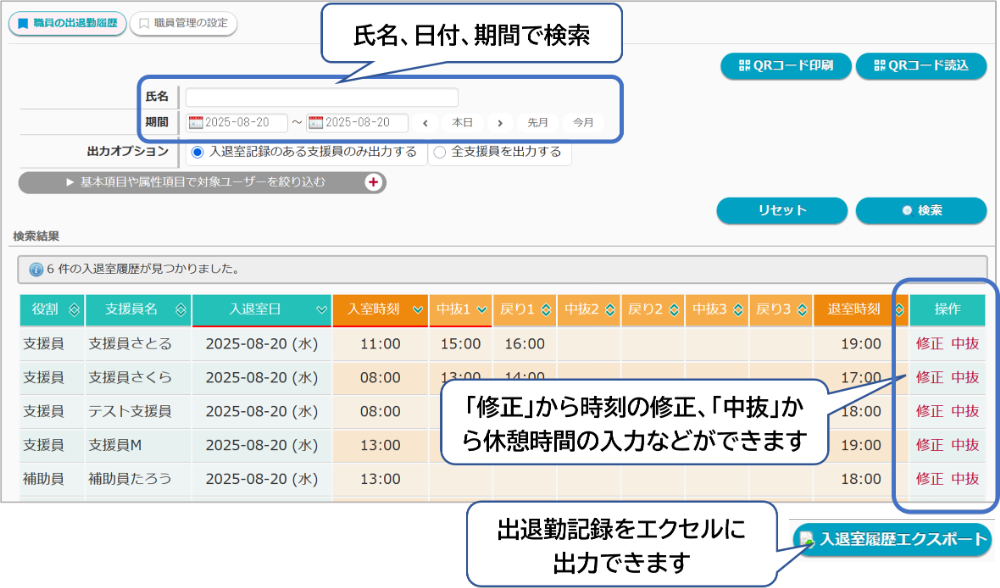Click 修正 link for 支援員さとる
Viewport: 1000px width, 588px height.
pyautogui.click(x=929, y=344)
